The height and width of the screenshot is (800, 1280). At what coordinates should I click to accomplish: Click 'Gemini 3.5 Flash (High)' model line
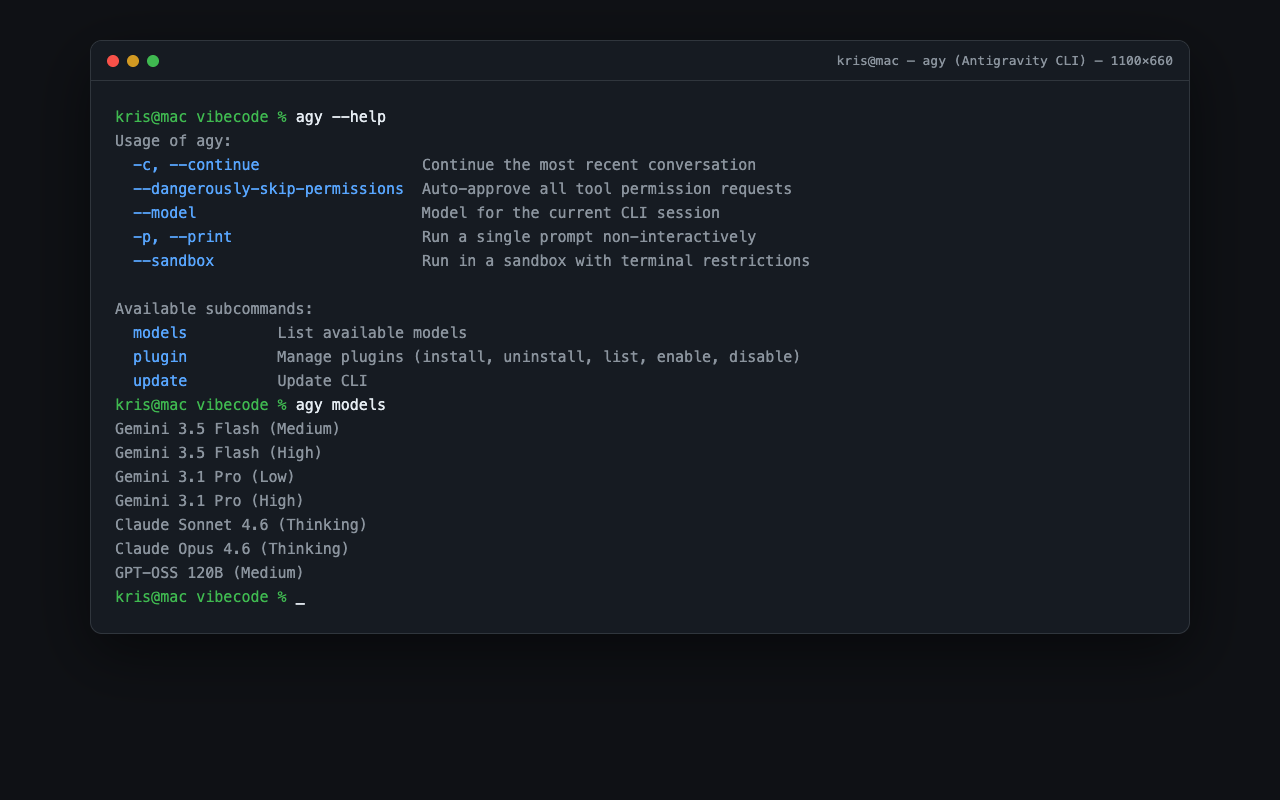click(x=219, y=453)
